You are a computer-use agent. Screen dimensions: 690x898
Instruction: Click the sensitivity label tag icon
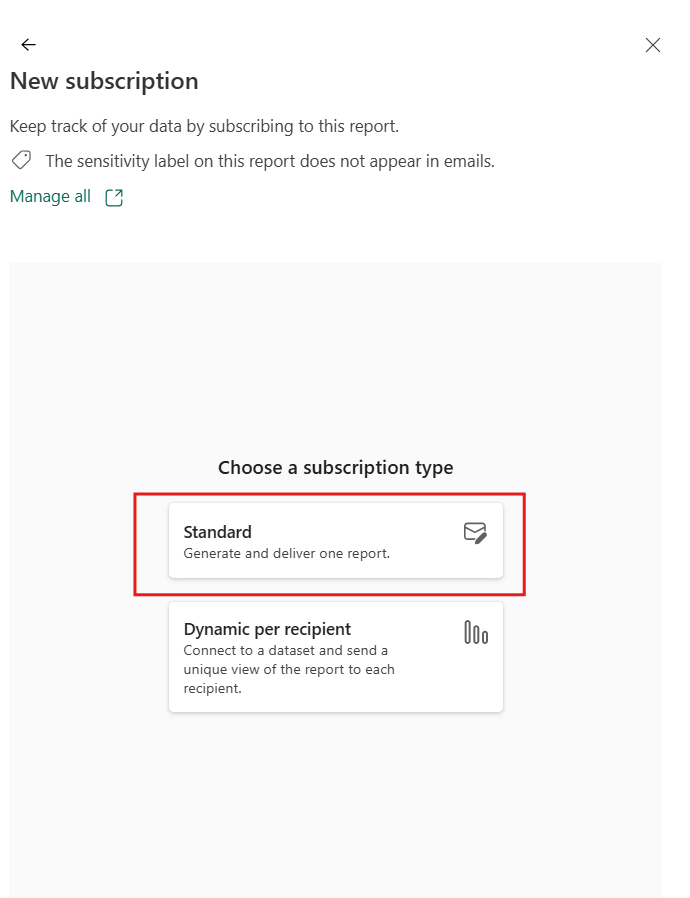click(22, 160)
